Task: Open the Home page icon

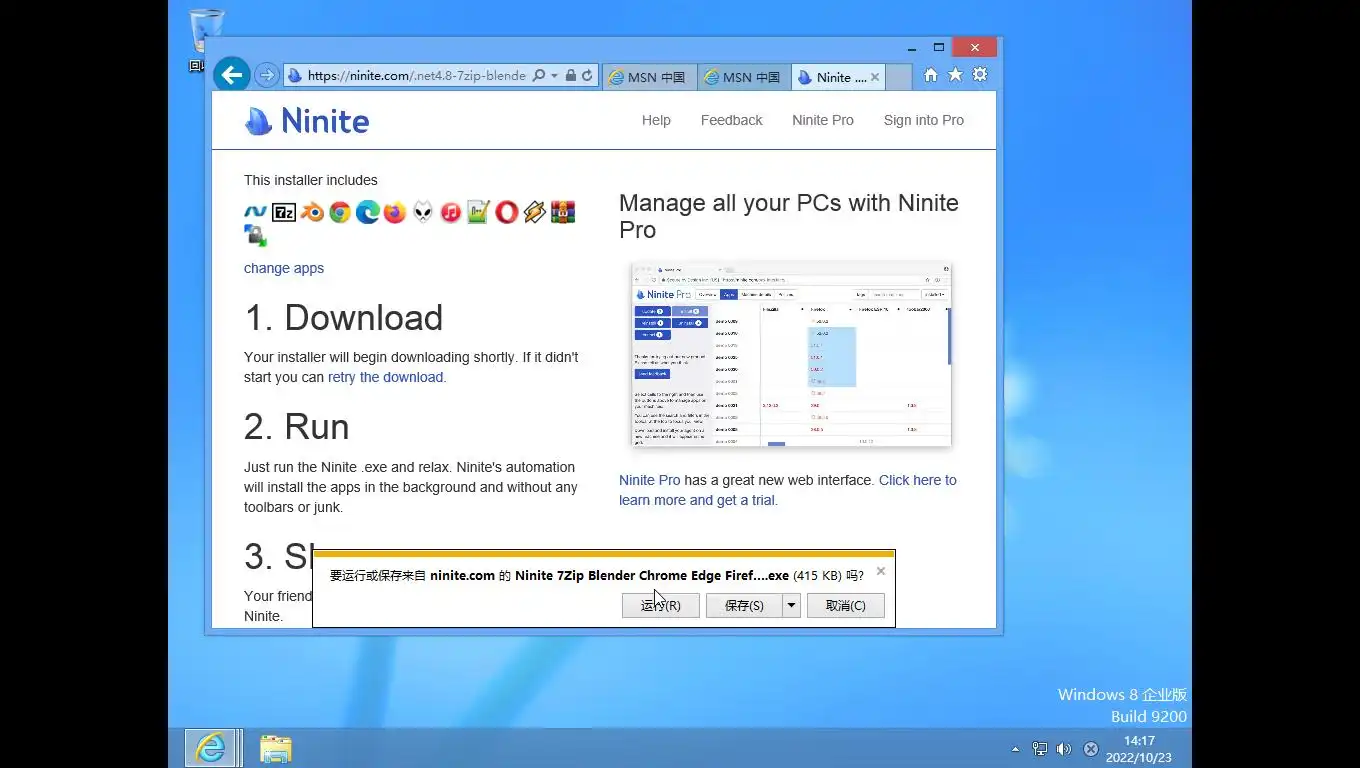Action: tap(931, 75)
